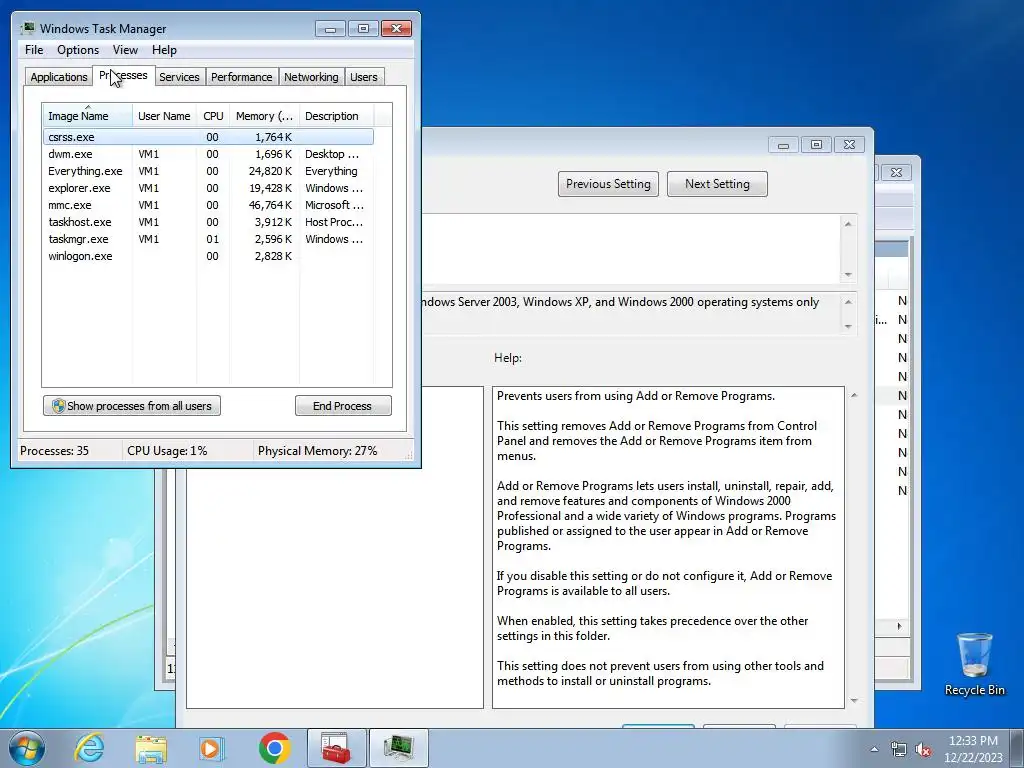Screen dimensions: 1024x768
Task: Select the dwm.exe process
Action: [x=208, y=154]
